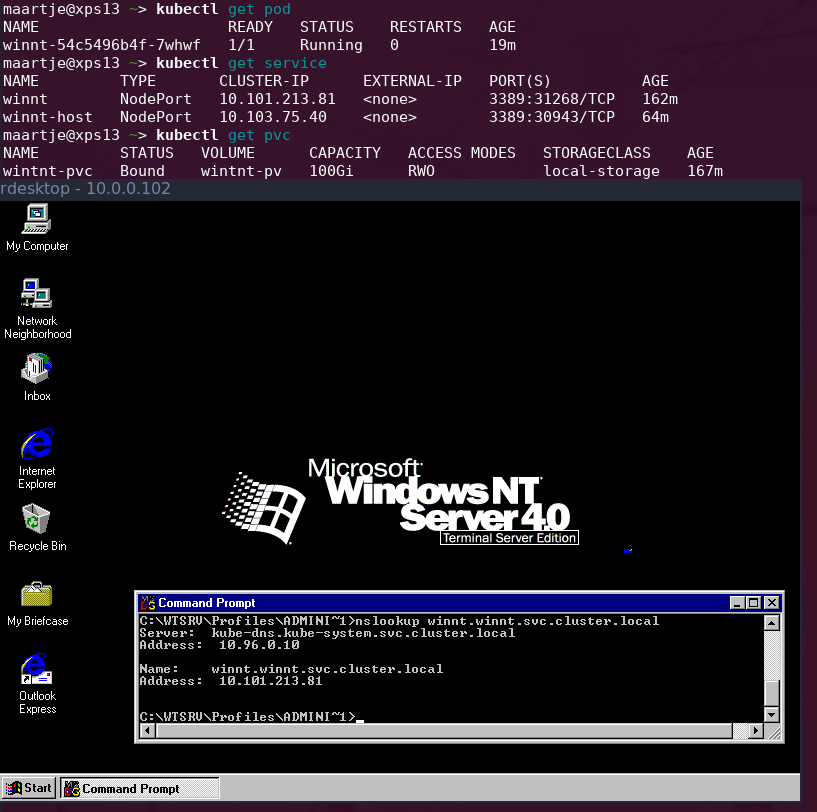This screenshot has height=812, width=817.
Task: Click the nslookup command line text
Action: [399, 621]
